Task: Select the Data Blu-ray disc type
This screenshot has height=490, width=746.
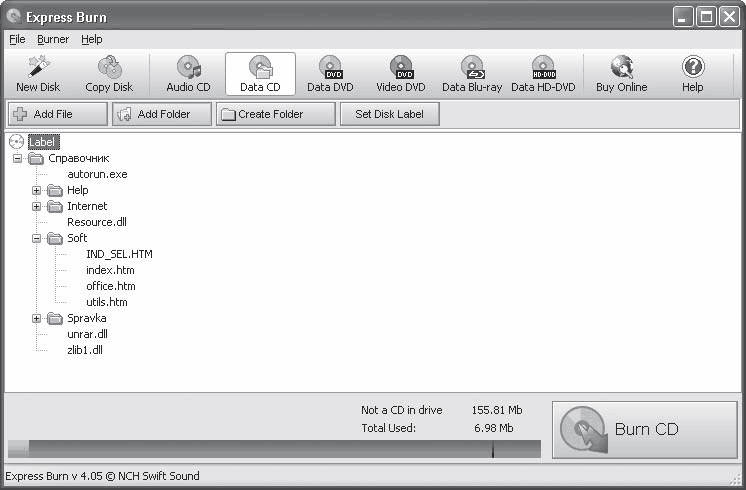Action: point(472,74)
